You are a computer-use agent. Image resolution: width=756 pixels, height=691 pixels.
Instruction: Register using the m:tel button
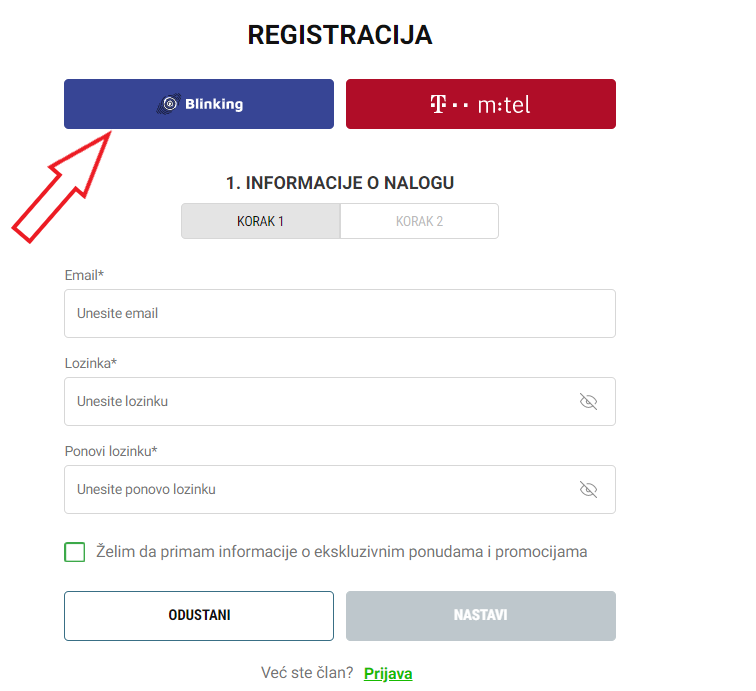coord(481,104)
